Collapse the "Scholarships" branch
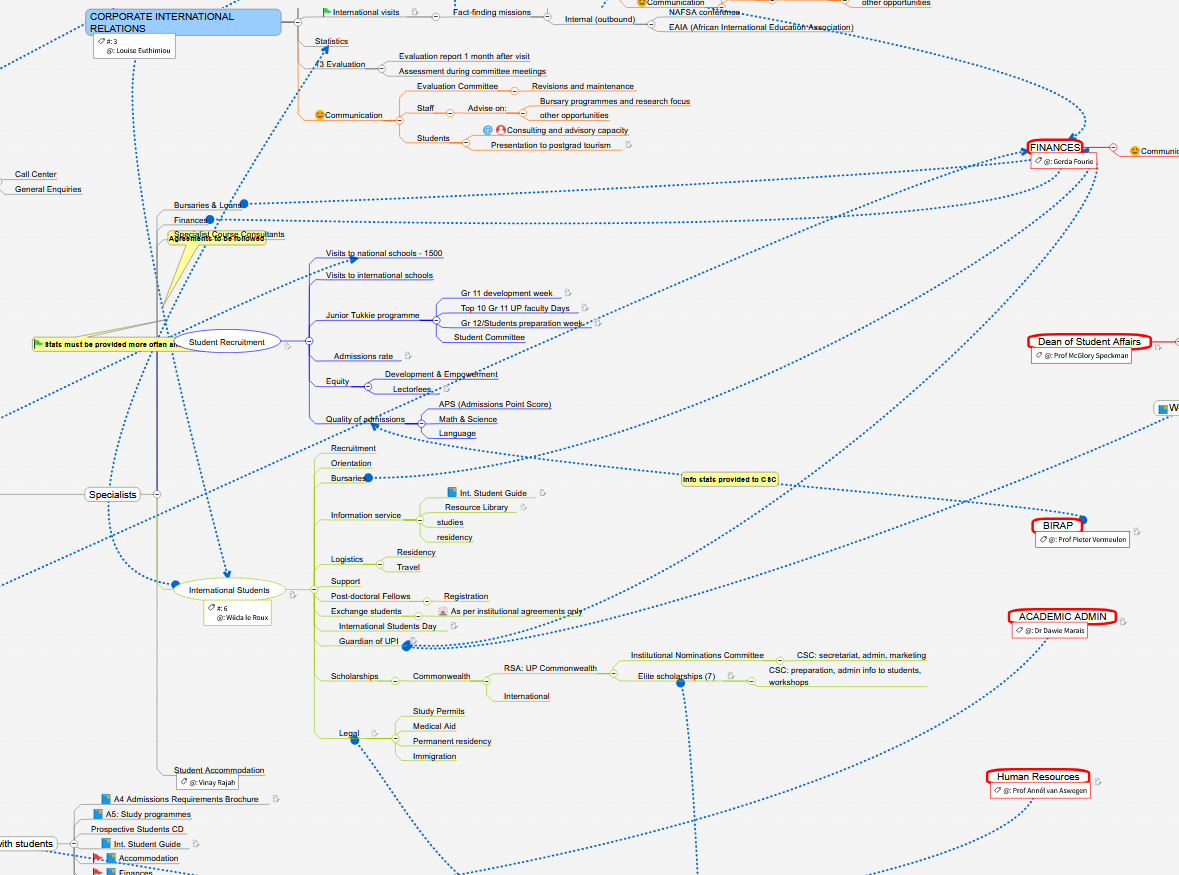The image size is (1179, 875). [x=395, y=681]
